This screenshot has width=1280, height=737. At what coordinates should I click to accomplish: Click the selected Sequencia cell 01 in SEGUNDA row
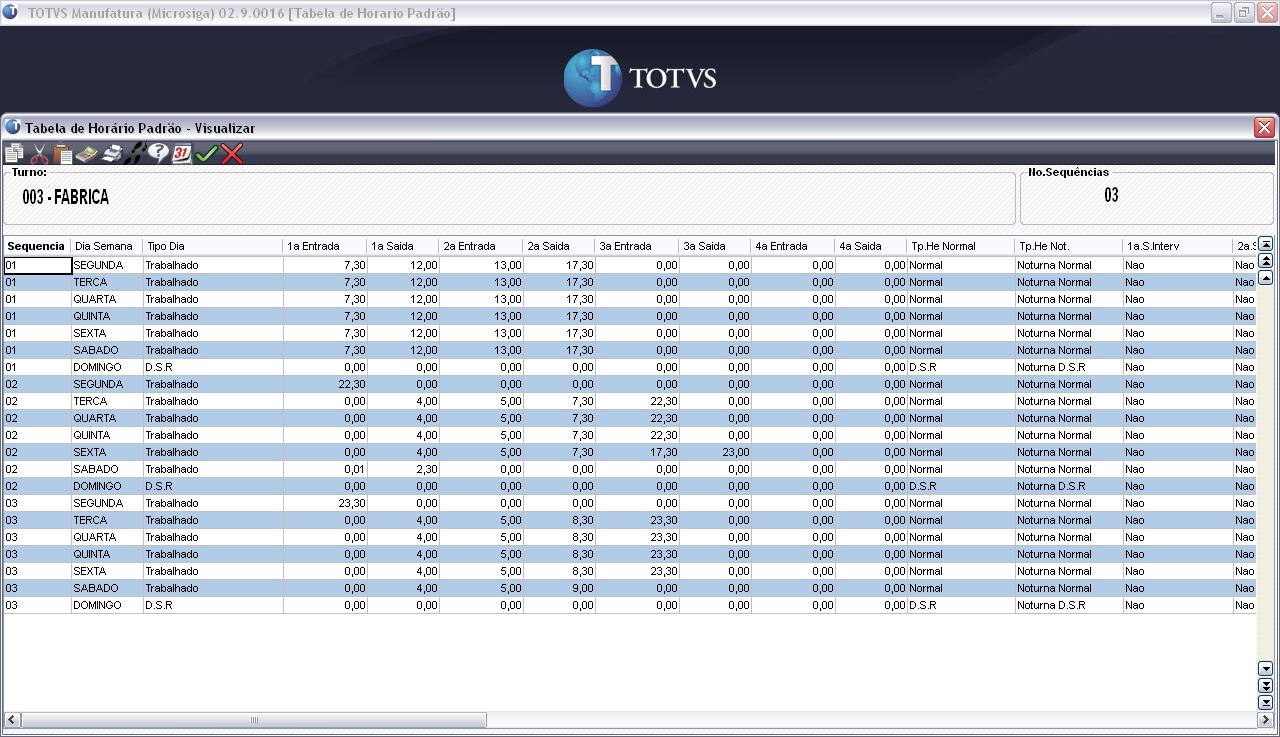(x=37, y=266)
